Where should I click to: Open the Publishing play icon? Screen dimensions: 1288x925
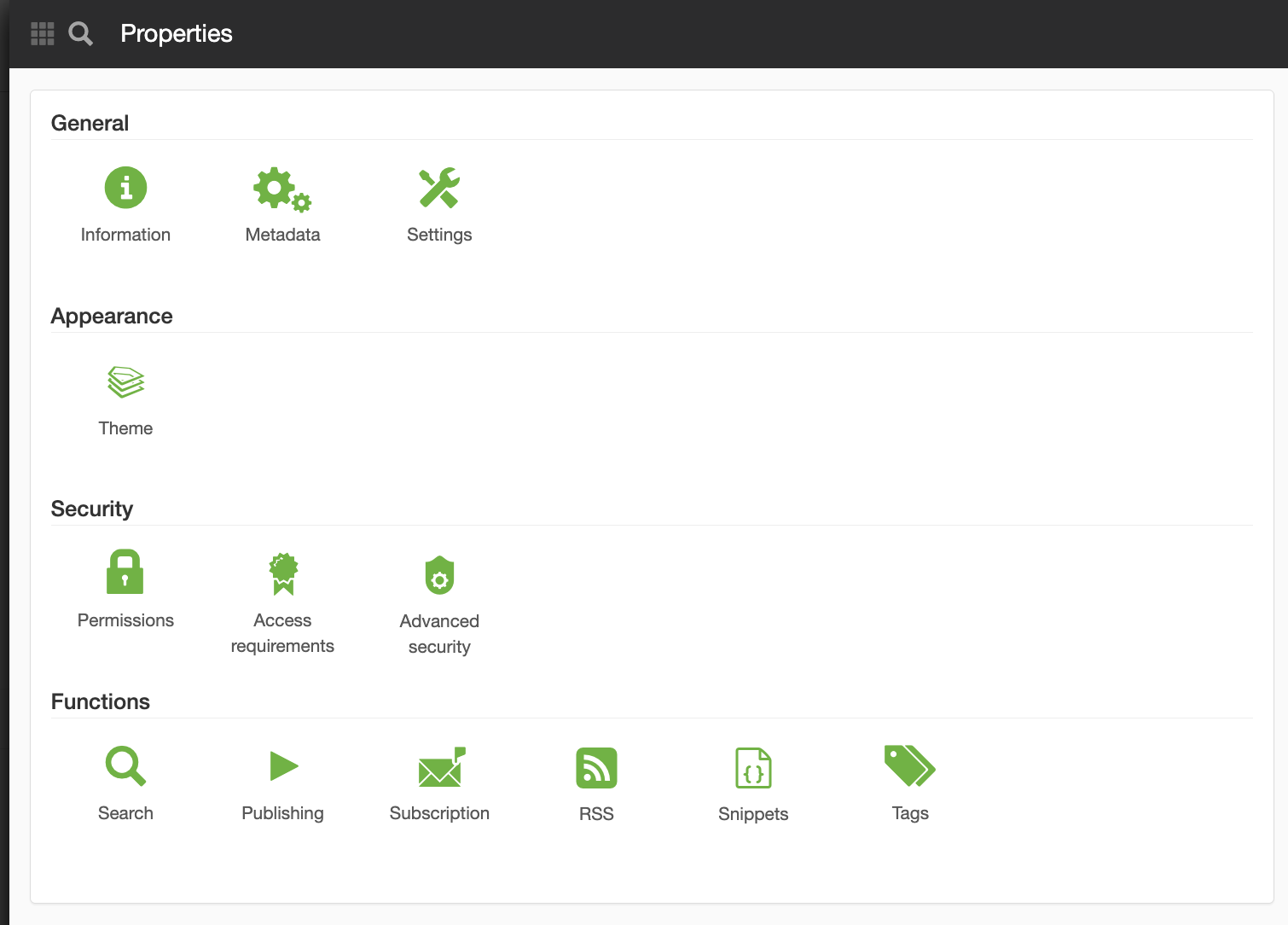pos(283,765)
